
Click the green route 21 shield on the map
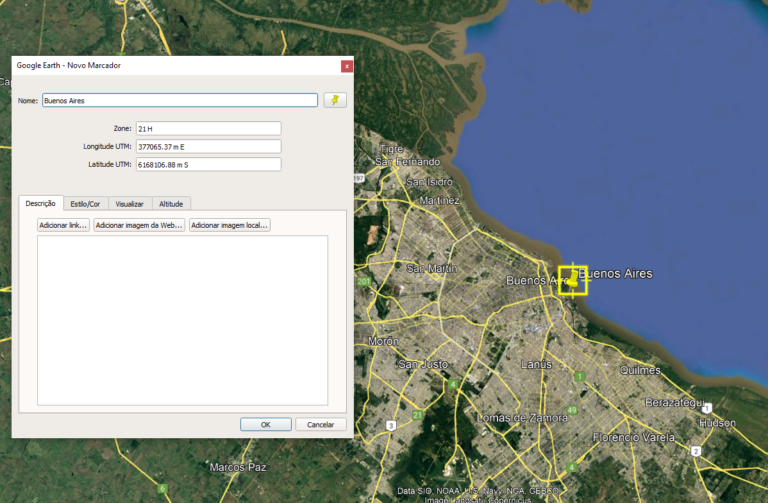click(x=417, y=414)
